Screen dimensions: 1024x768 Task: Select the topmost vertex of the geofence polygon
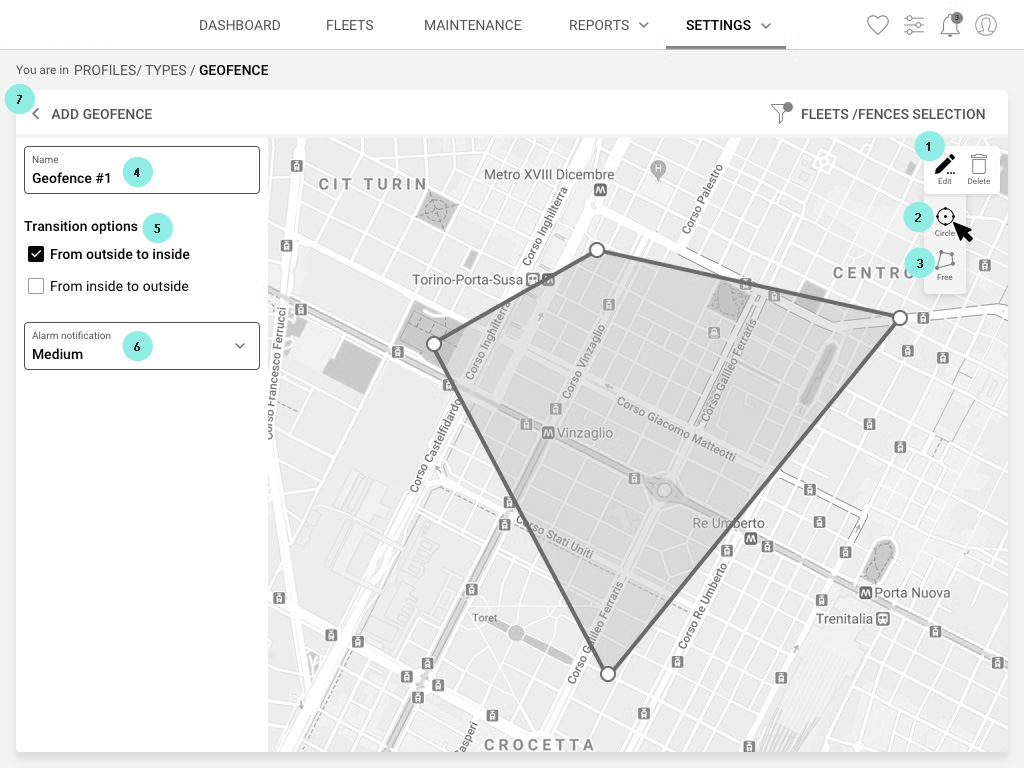click(597, 250)
